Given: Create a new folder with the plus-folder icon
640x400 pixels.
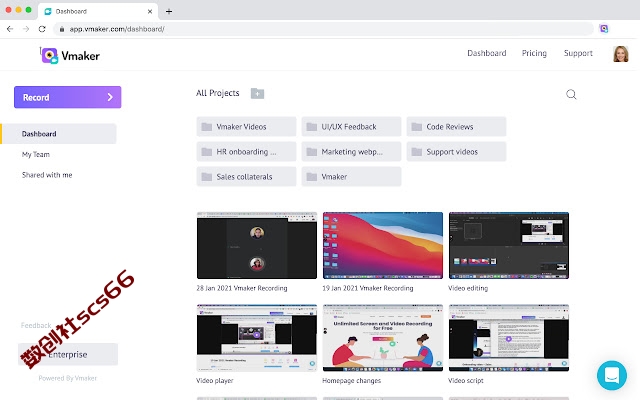Looking at the screenshot, I should (x=257, y=93).
